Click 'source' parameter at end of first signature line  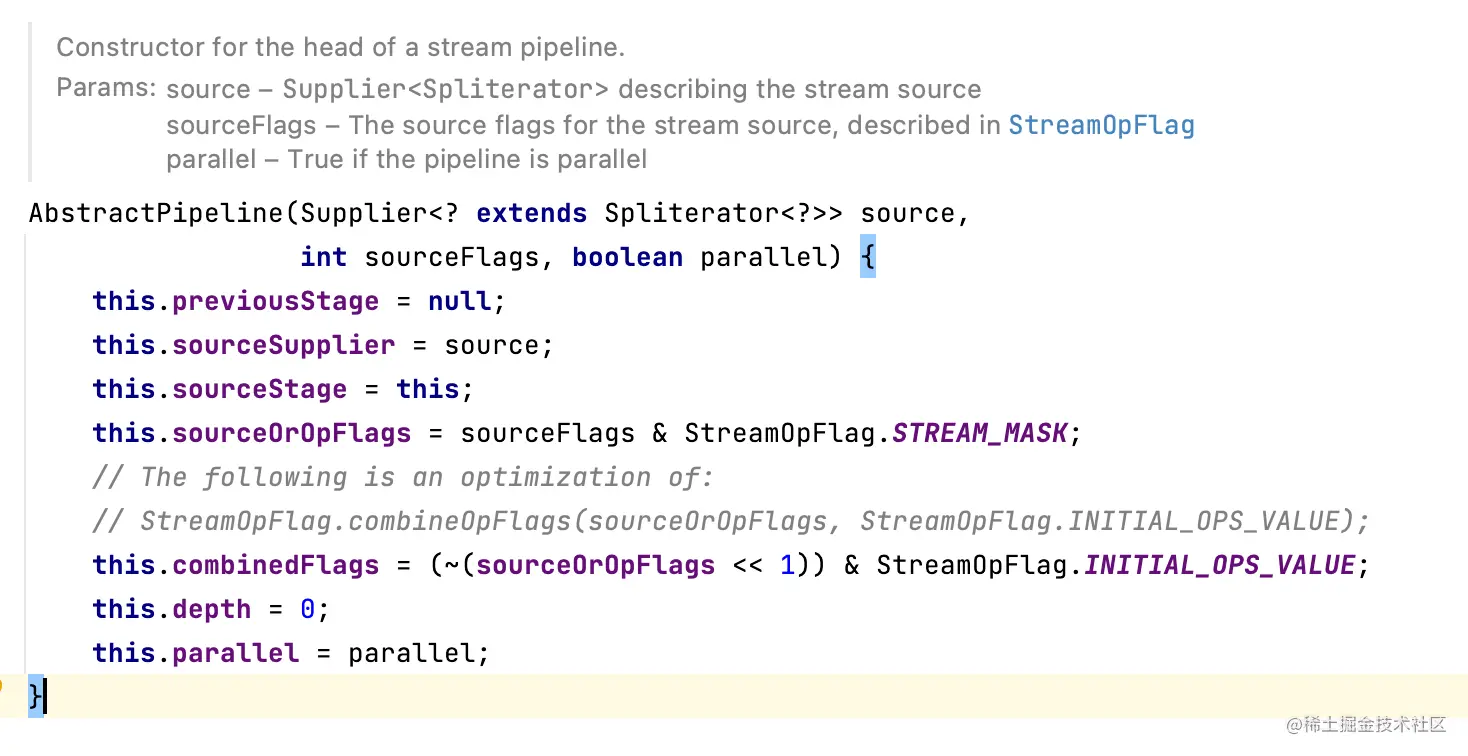pyautogui.click(x=907, y=214)
